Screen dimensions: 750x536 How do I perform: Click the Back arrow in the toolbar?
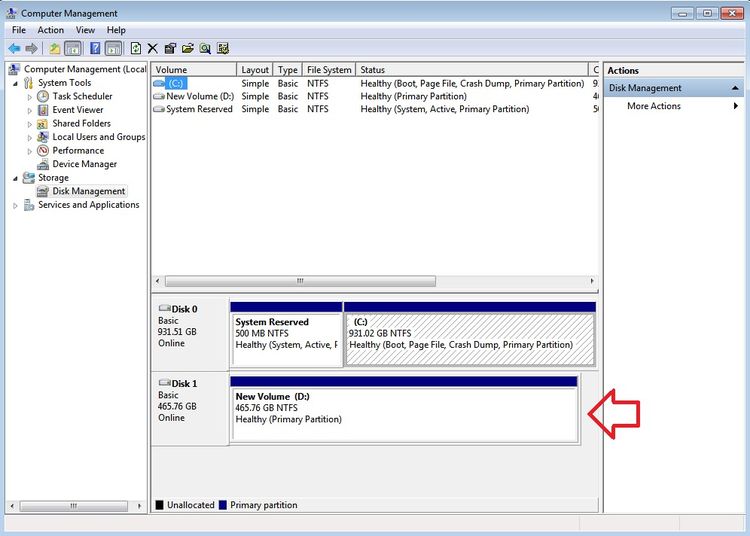14,48
